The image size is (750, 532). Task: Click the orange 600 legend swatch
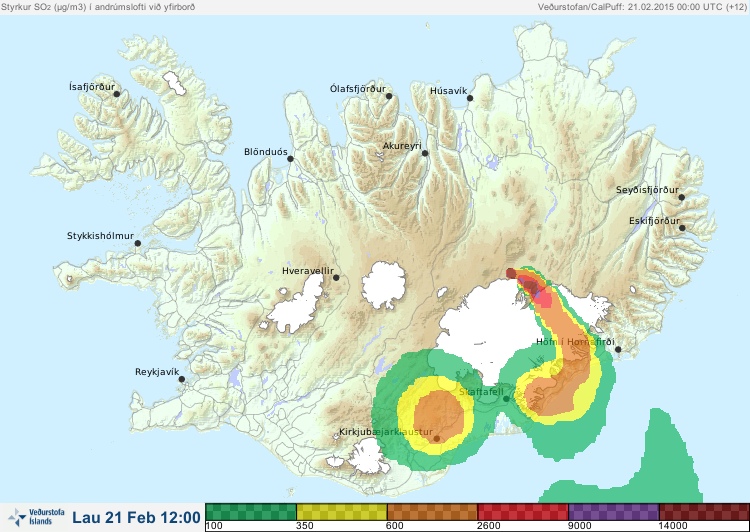(432, 511)
